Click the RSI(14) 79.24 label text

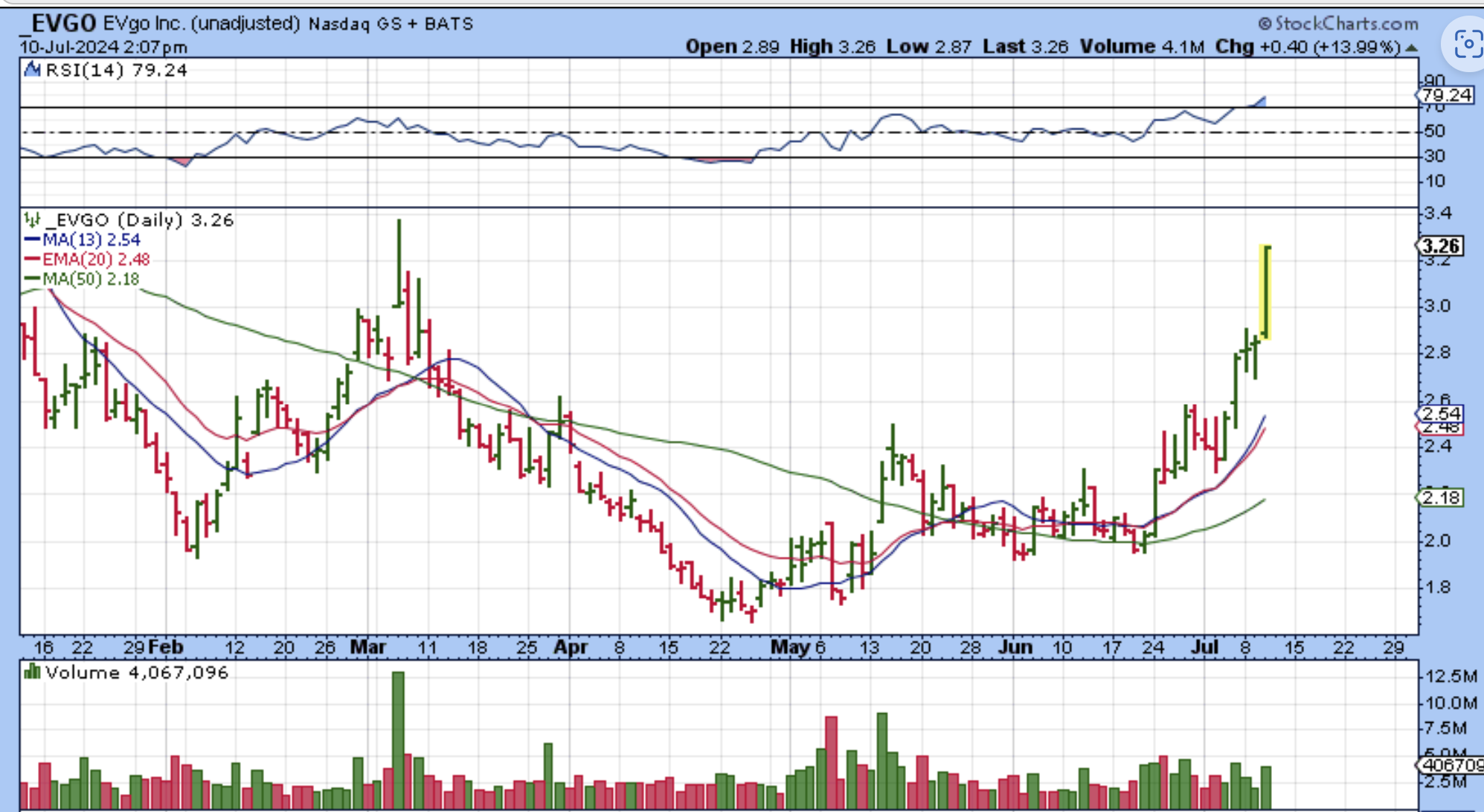116,70
